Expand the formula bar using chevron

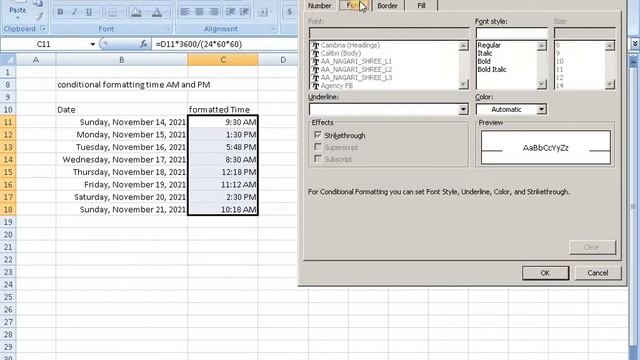[x=635, y=44]
